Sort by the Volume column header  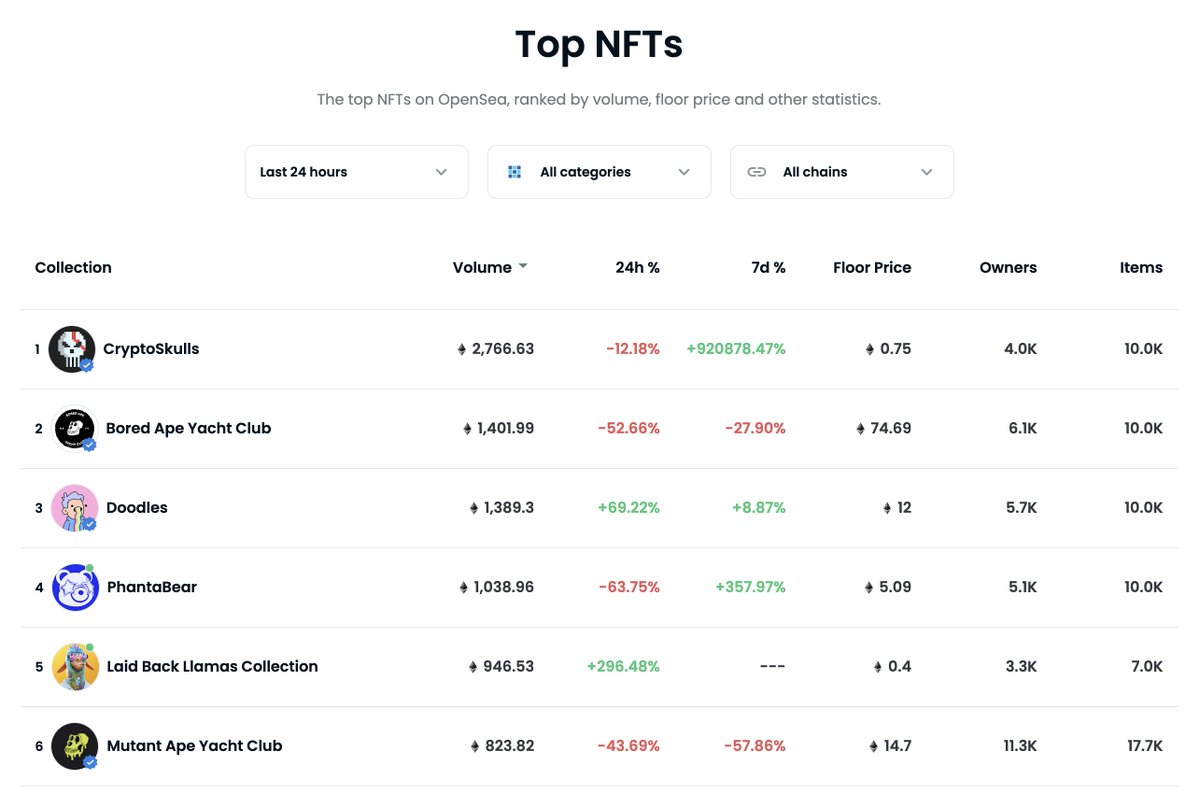click(x=482, y=267)
